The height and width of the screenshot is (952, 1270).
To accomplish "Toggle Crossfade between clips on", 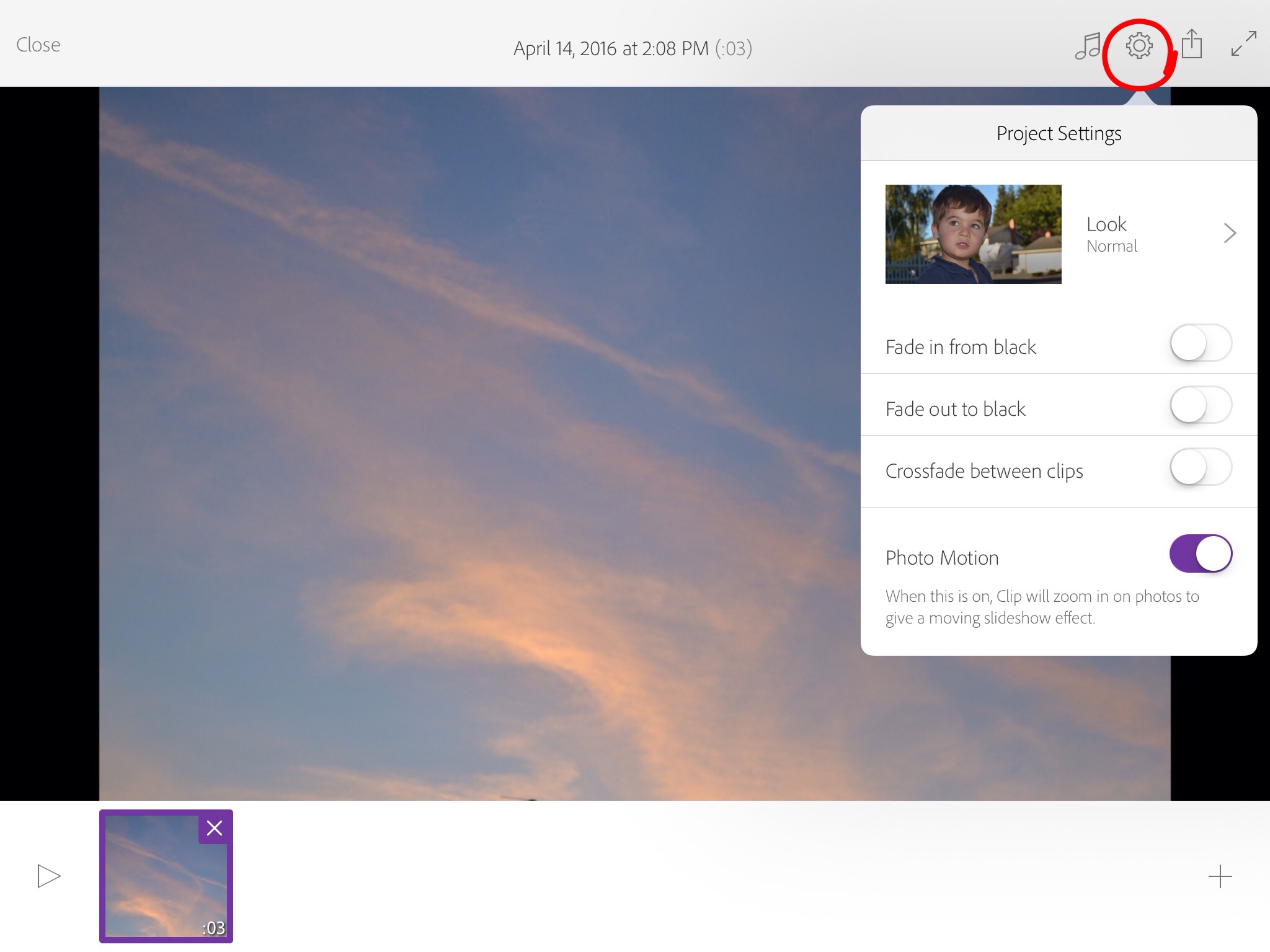I will (x=1200, y=467).
